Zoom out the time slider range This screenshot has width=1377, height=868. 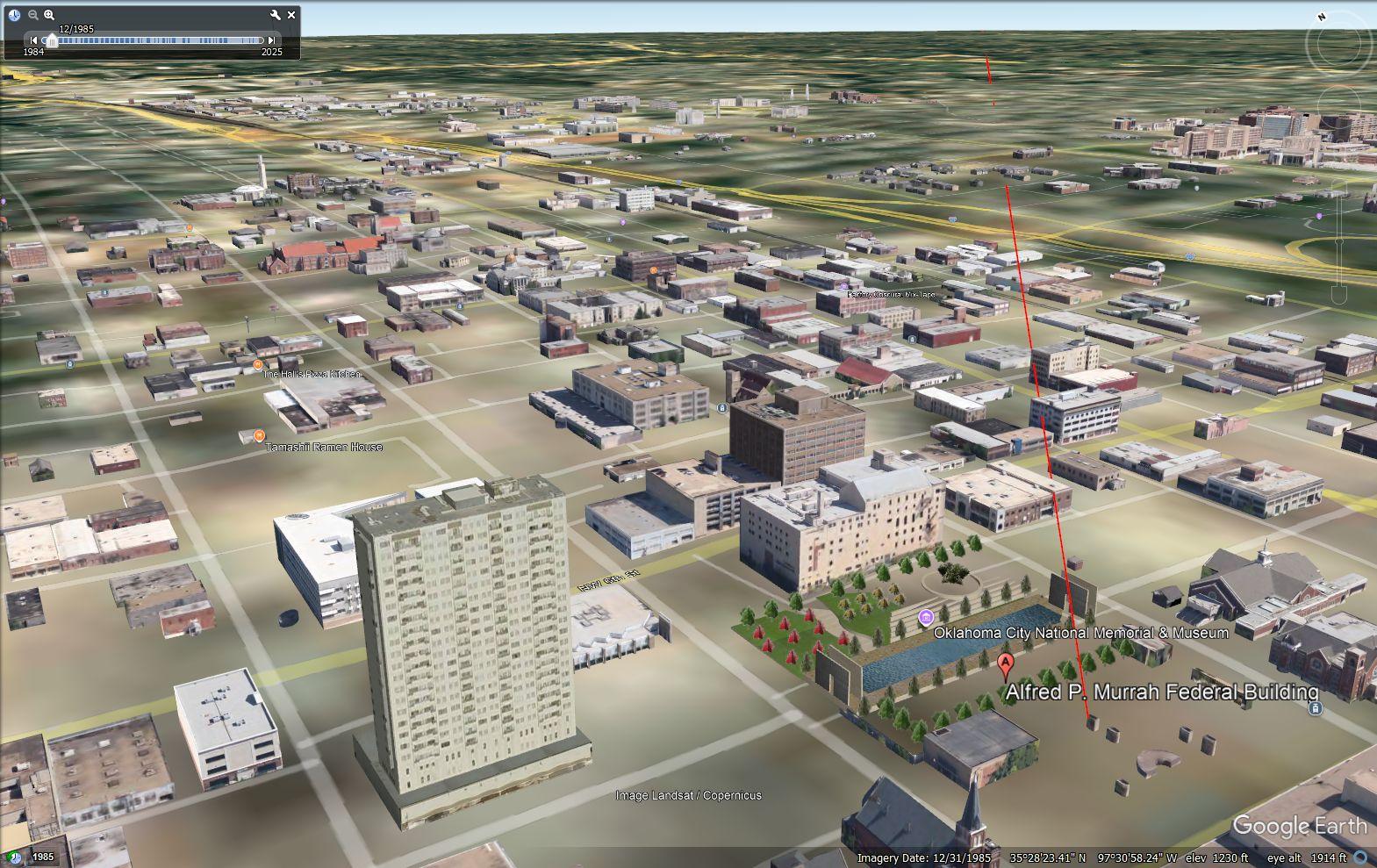point(33,15)
